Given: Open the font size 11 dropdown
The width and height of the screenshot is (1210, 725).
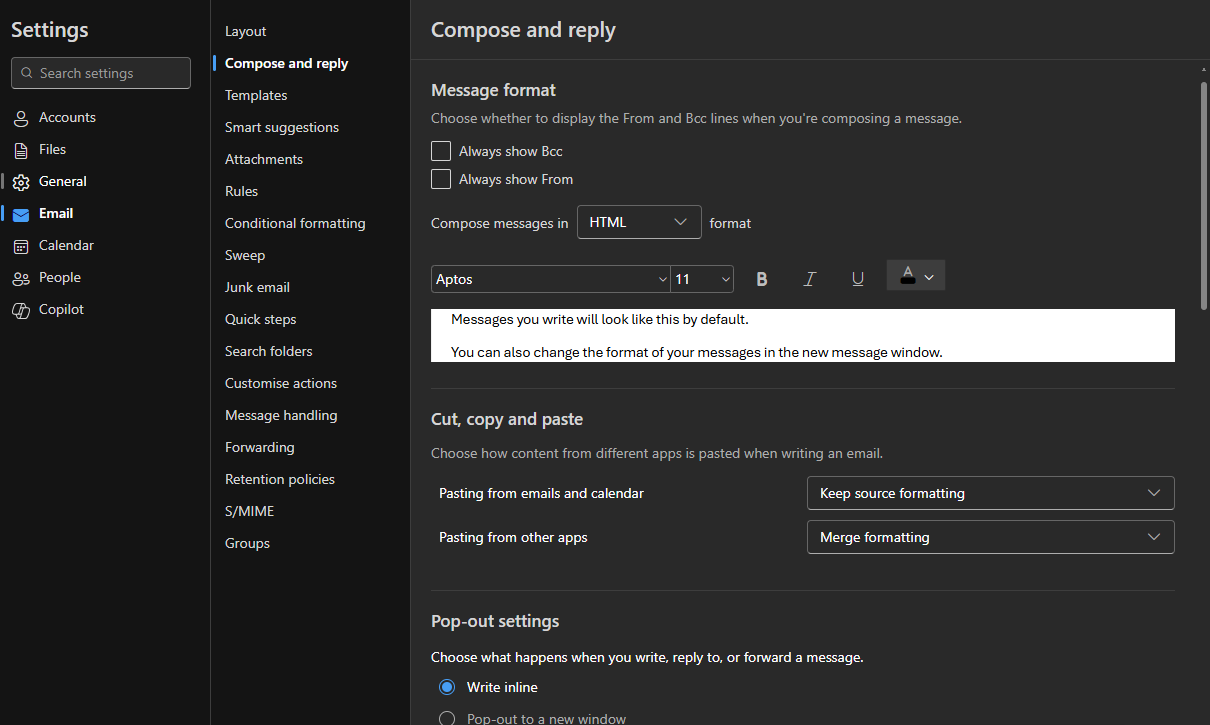Looking at the screenshot, I should (702, 279).
